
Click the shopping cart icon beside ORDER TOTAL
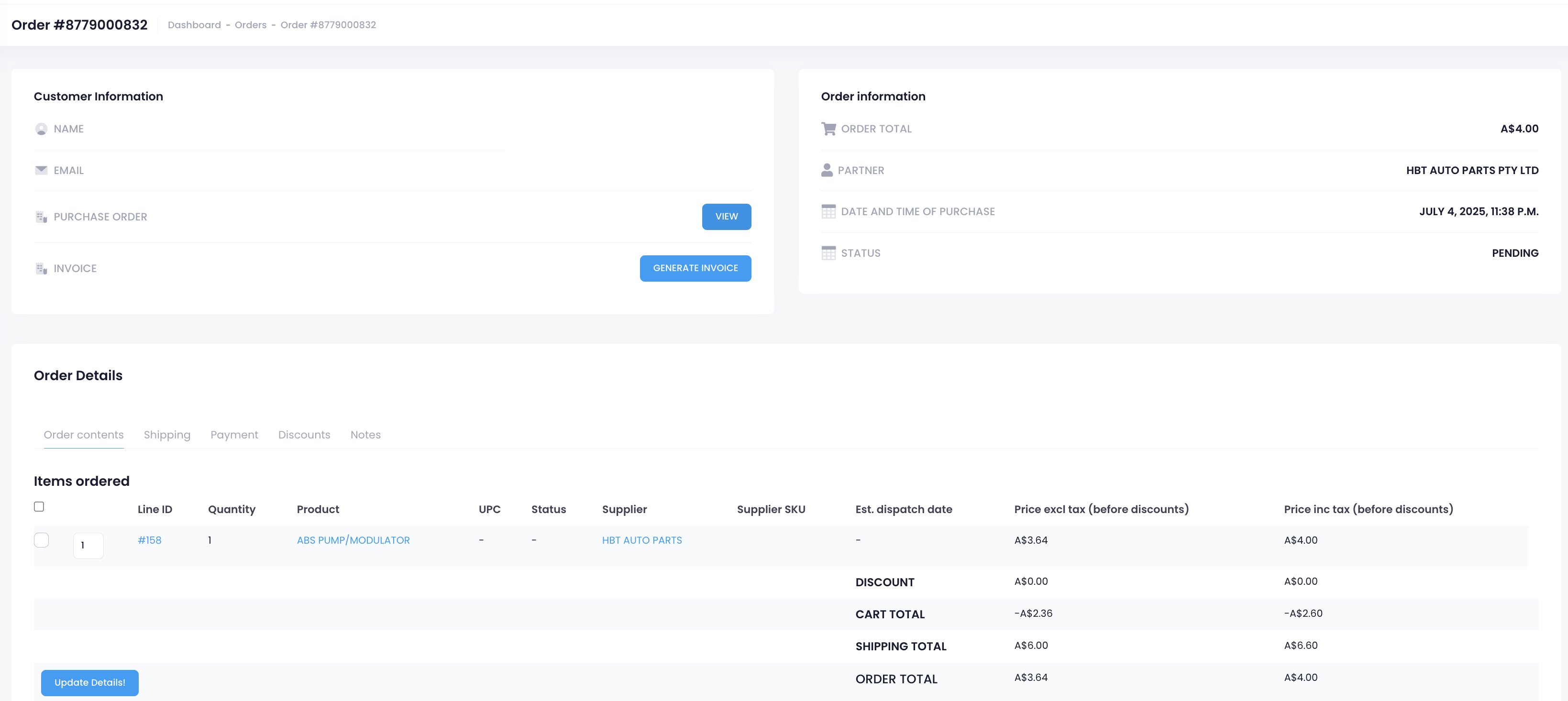point(828,129)
